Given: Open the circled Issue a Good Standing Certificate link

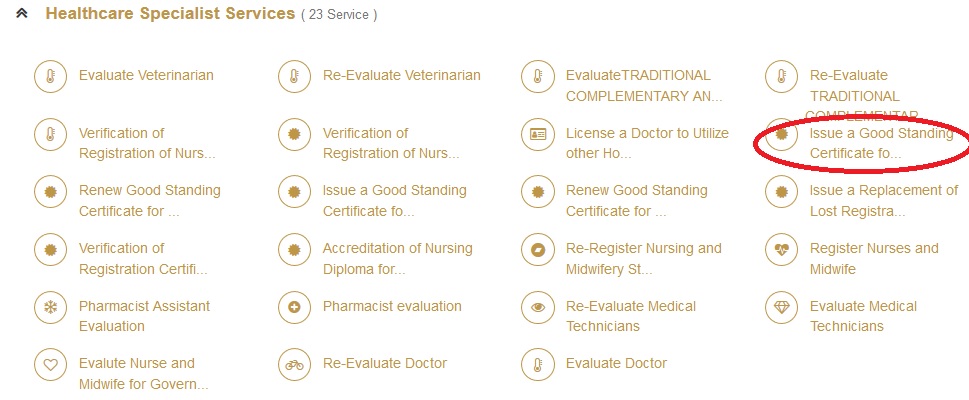Looking at the screenshot, I should click(x=880, y=143).
